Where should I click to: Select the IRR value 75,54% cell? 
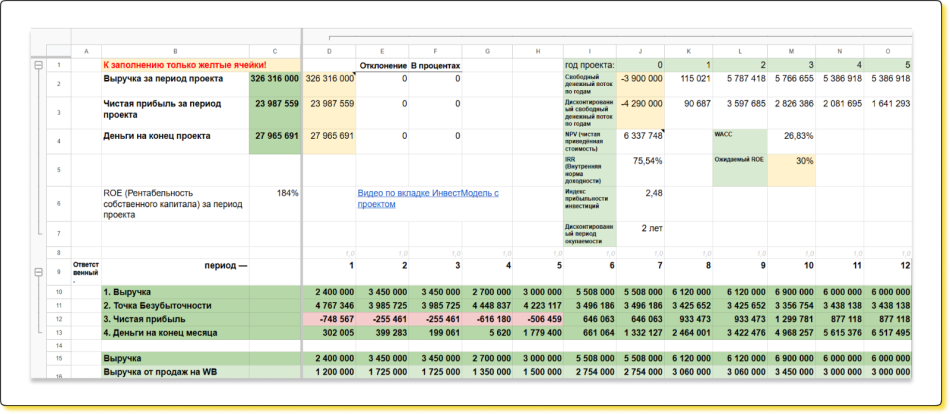click(640, 160)
